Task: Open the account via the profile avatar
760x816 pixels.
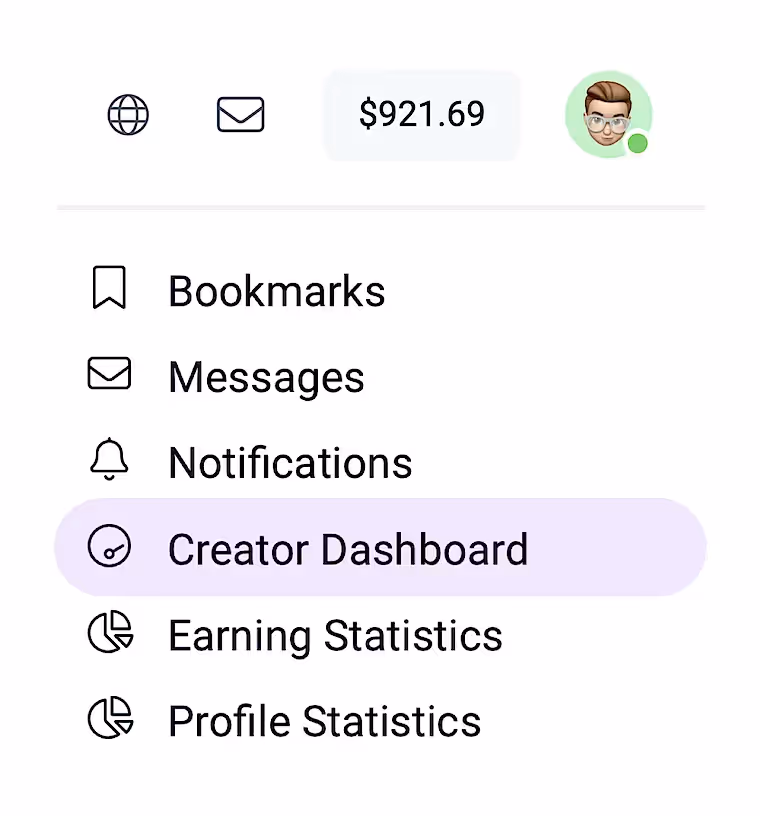Action: tap(608, 114)
